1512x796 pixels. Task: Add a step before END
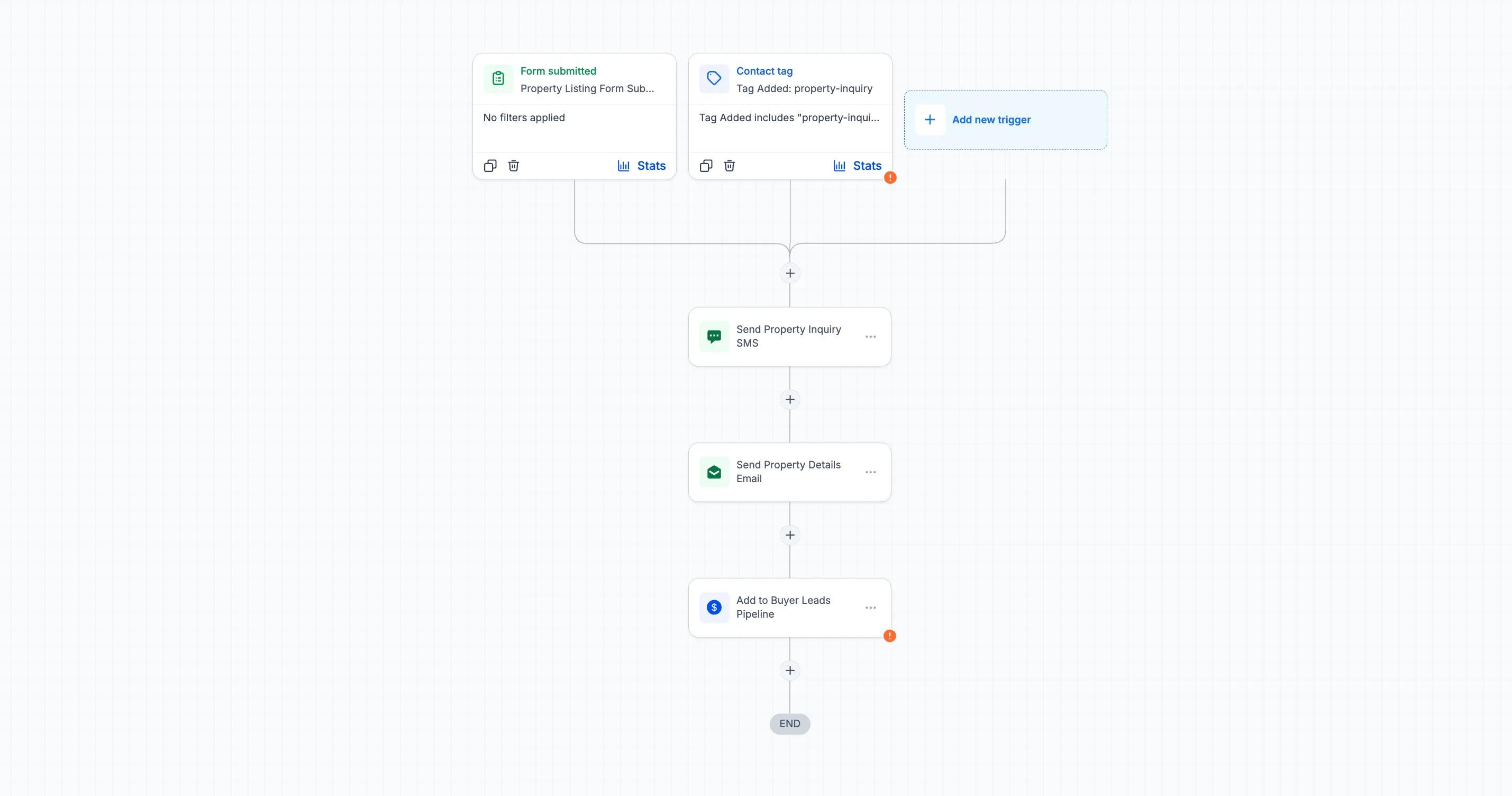[790, 671]
